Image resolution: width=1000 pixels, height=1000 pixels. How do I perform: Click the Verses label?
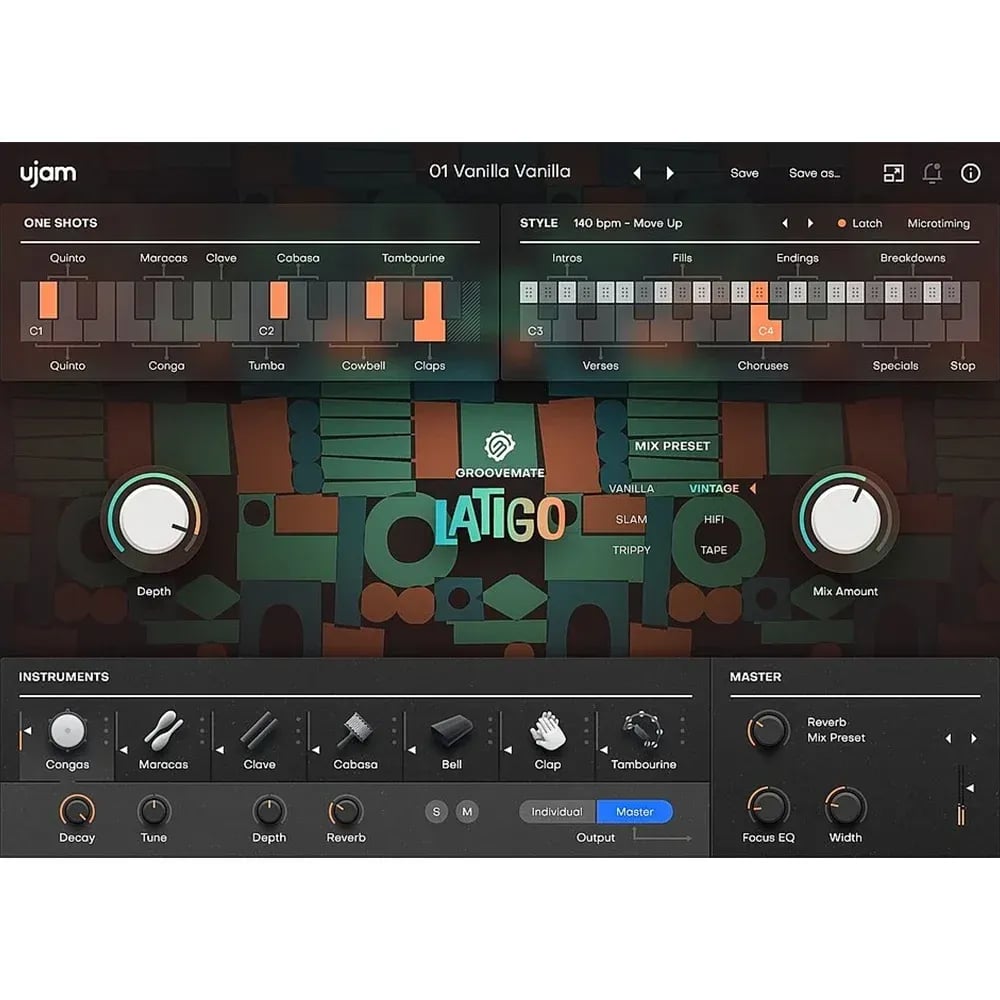[600, 365]
